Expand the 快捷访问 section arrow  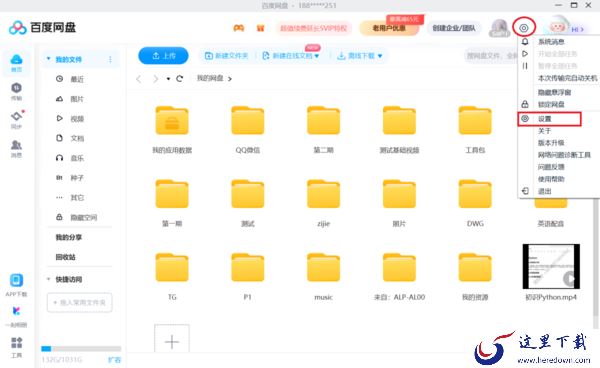(48, 279)
